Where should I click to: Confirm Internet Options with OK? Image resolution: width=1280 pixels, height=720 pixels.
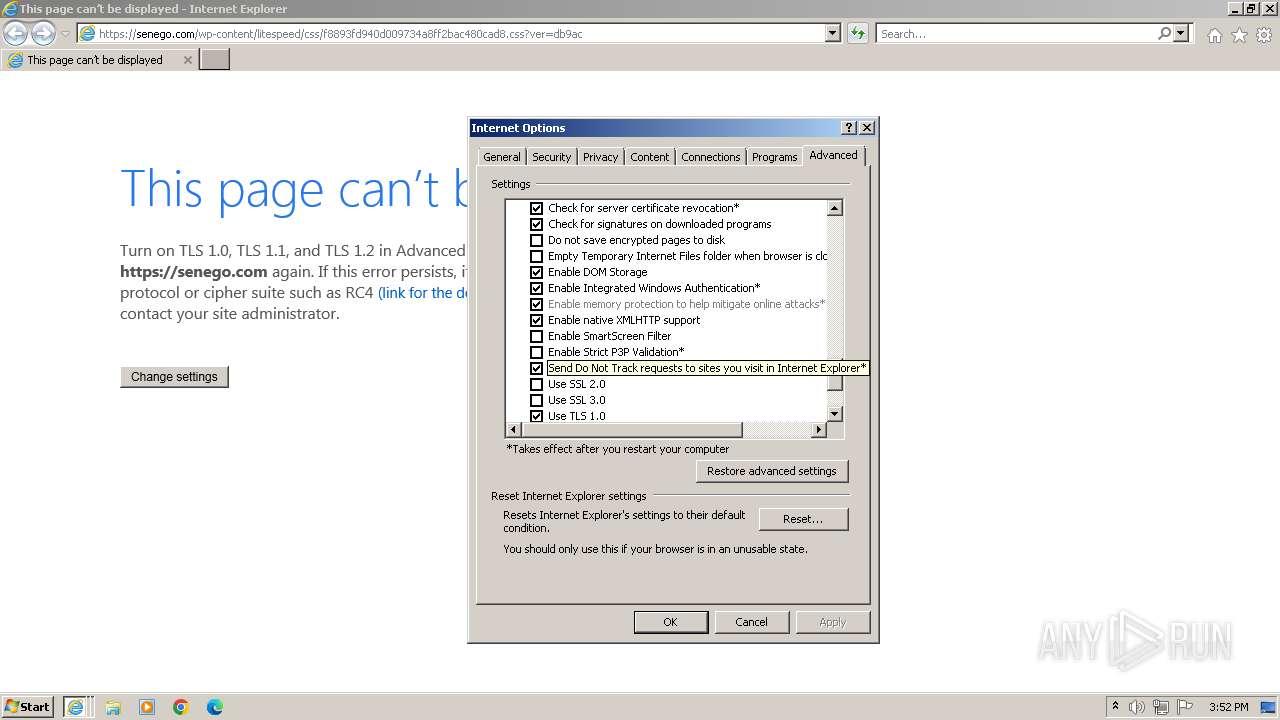click(670, 622)
